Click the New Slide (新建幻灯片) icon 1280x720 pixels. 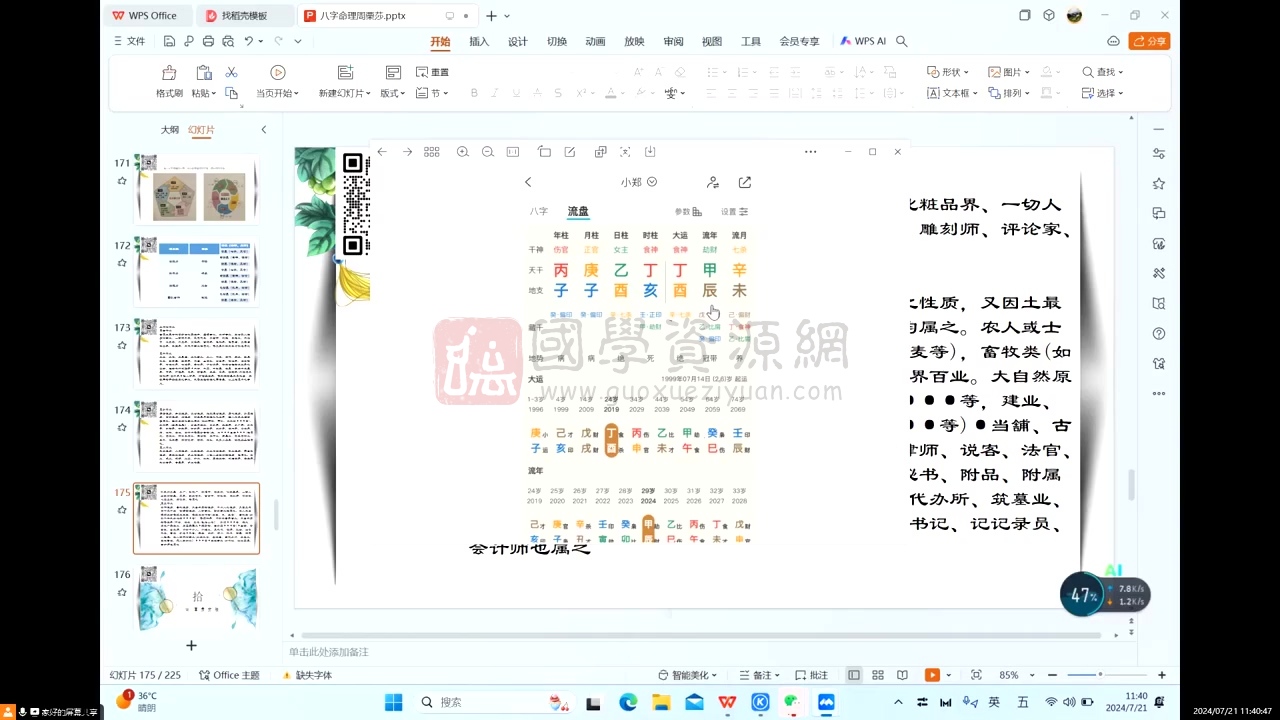click(346, 73)
